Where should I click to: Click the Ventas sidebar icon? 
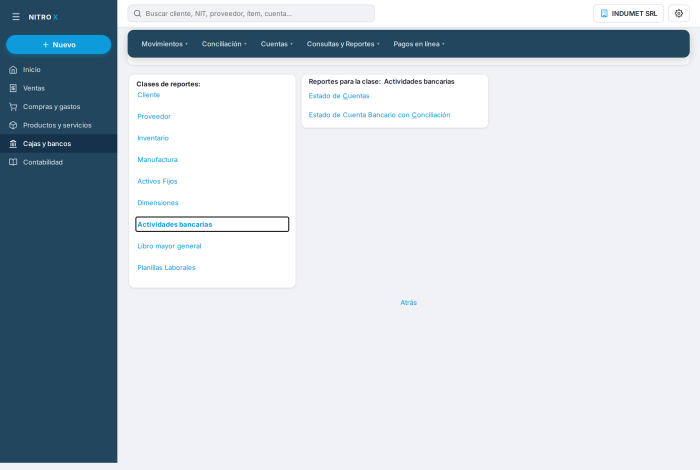coord(13,88)
